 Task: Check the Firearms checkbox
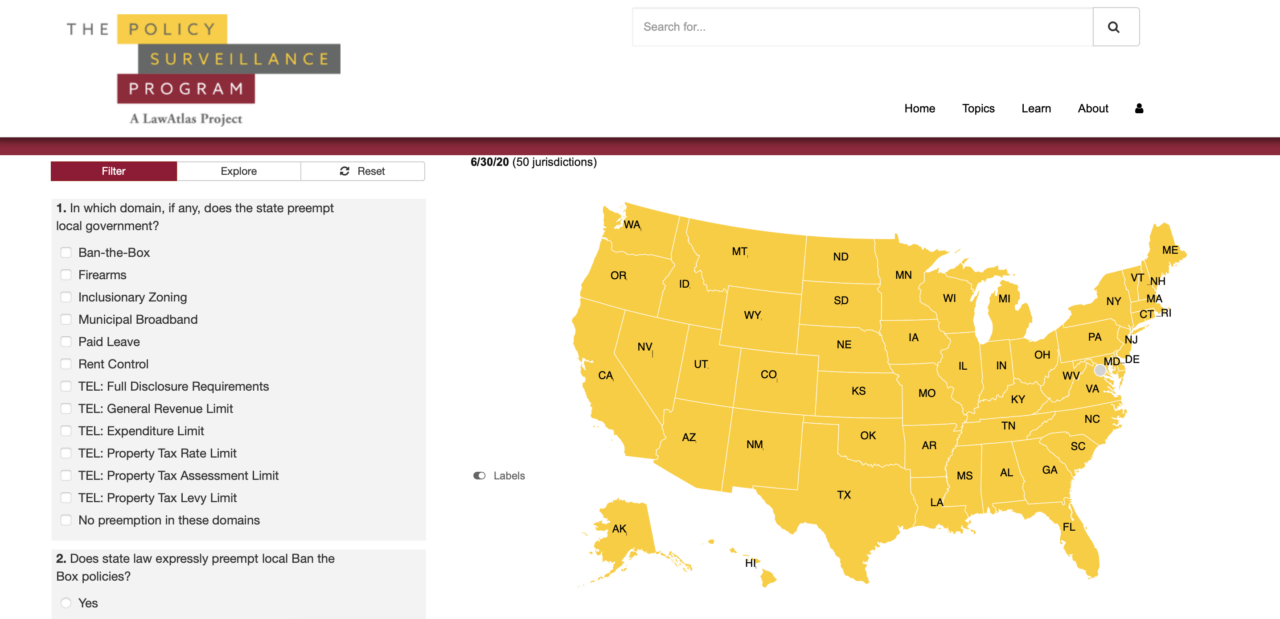click(66, 275)
